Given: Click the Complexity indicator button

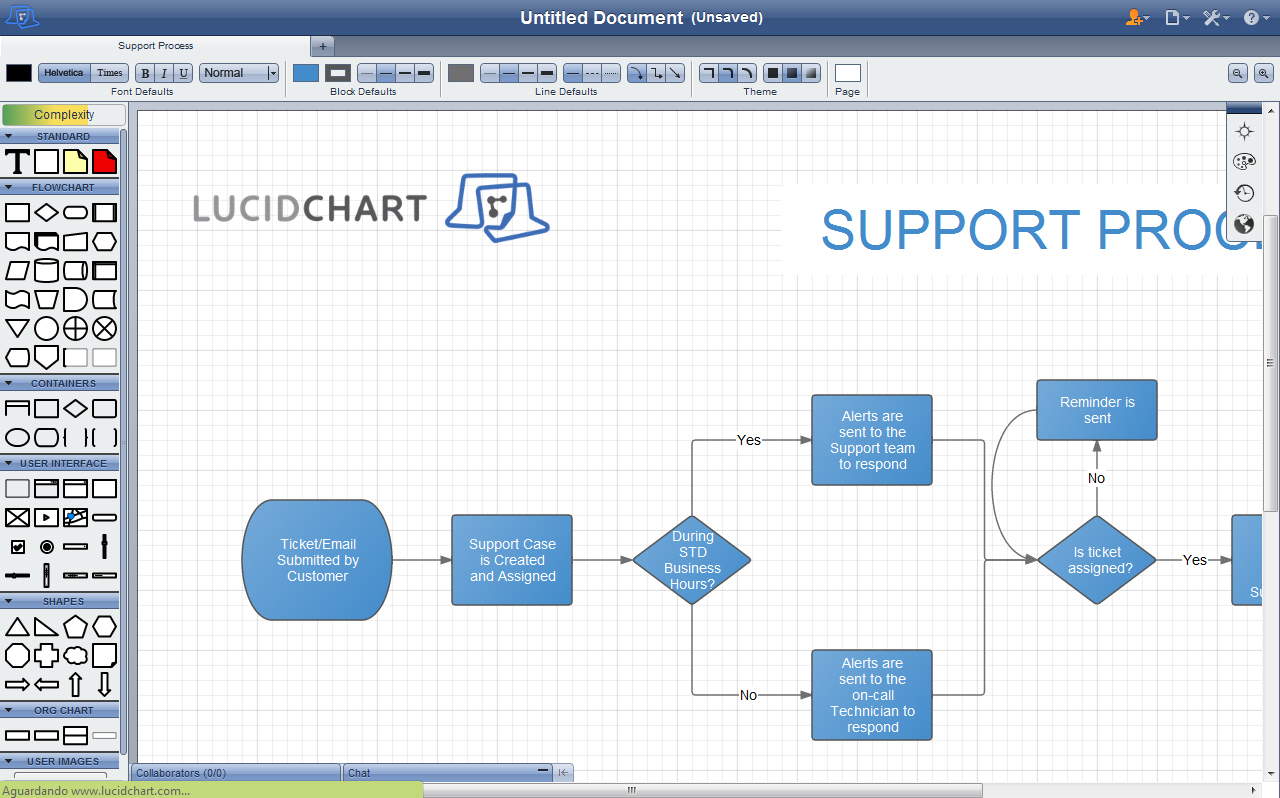Looking at the screenshot, I should click(64, 114).
